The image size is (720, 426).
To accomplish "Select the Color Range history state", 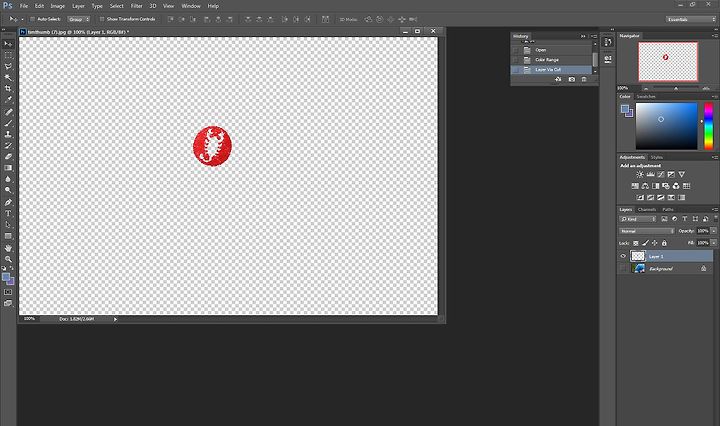I will pyautogui.click(x=552, y=60).
